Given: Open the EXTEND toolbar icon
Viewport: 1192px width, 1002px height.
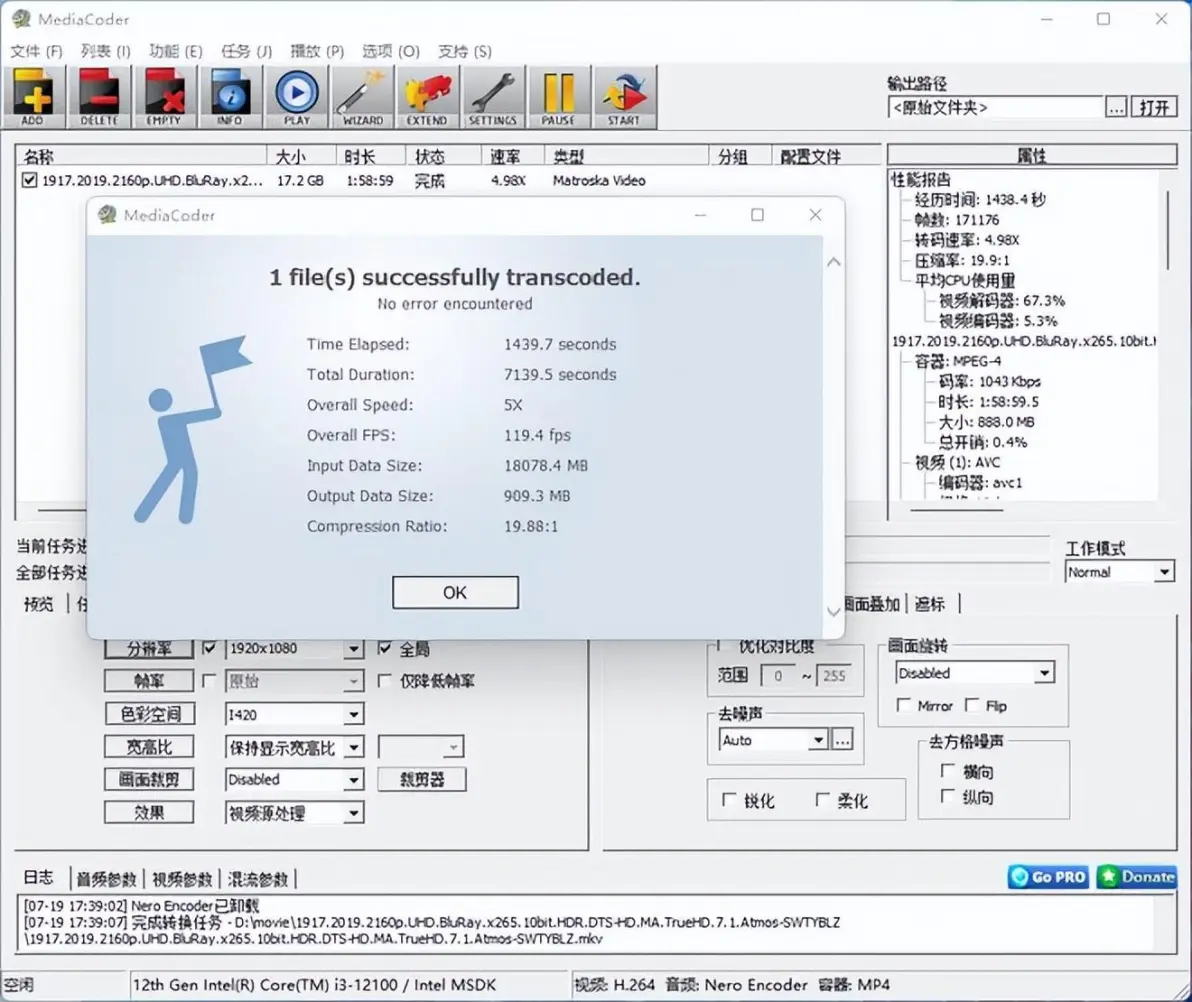Looking at the screenshot, I should [427, 97].
